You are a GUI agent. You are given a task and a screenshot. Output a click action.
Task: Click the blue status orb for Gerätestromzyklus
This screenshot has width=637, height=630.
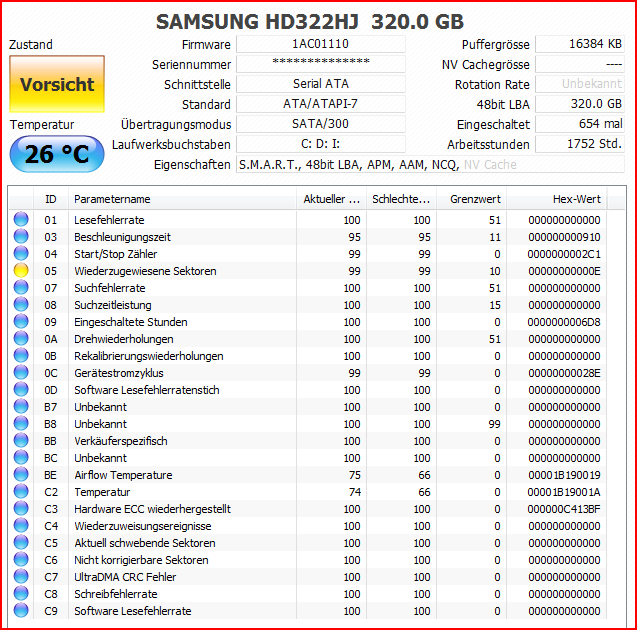point(21,373)
